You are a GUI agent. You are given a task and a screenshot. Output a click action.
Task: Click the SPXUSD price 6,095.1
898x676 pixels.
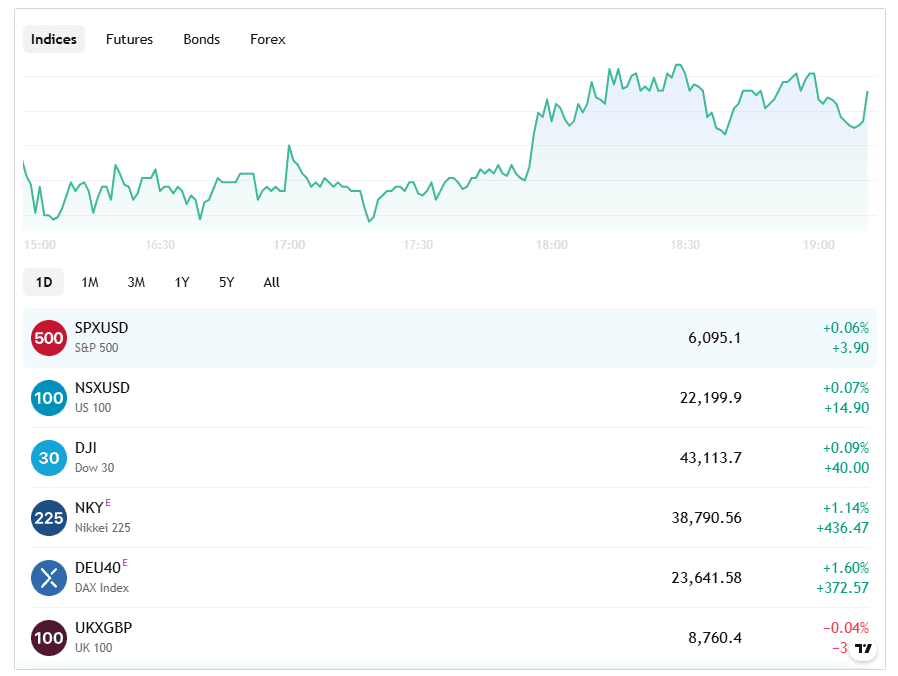pyautogui.click(x=715, y=338)
